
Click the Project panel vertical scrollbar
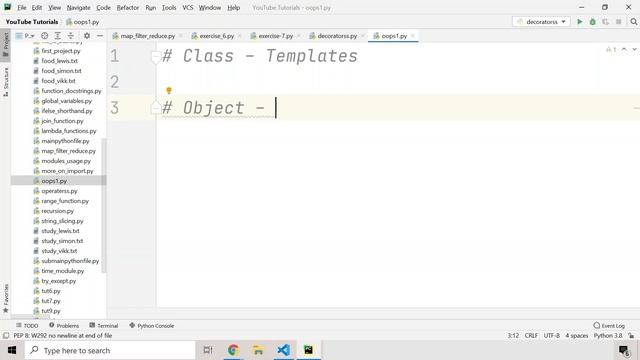[x=103, y=205]
